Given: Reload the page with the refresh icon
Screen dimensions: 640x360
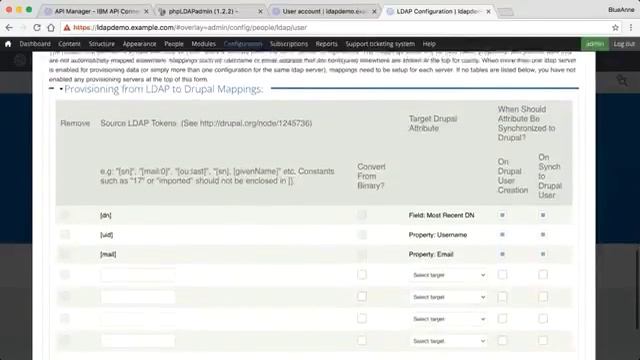Looking at the screenshot, I should [37, 27].
